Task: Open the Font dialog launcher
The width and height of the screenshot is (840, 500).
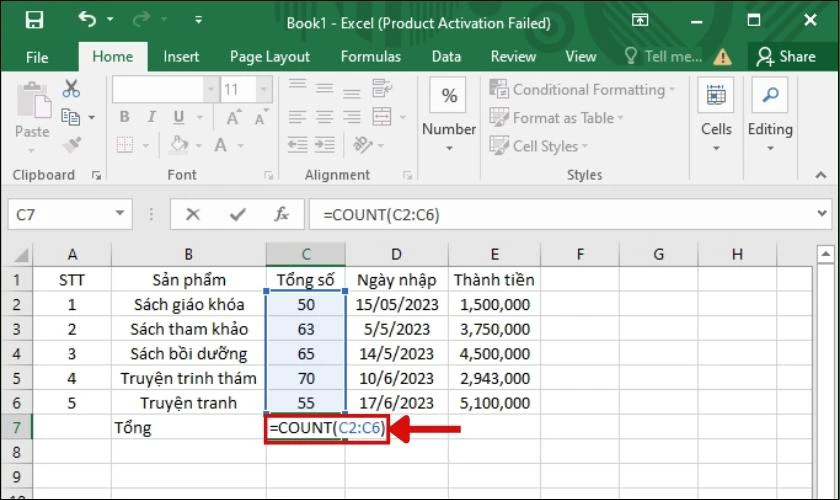Action: click(268, 175)
